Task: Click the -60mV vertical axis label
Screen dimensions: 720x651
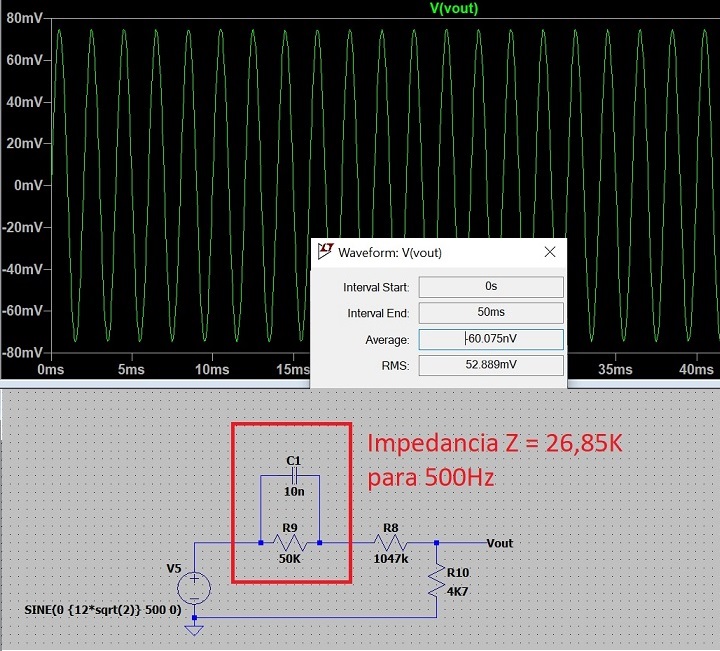Action: (22, 311)
